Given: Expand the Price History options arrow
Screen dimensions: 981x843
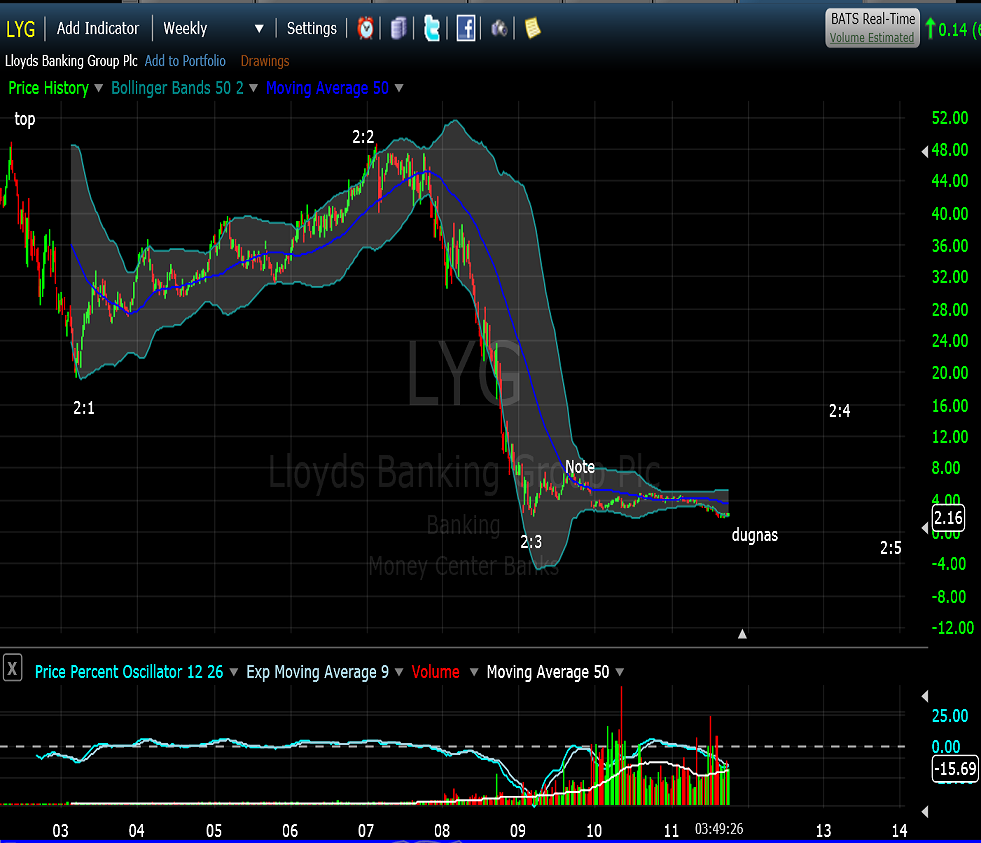Looking at the screenshot, I should 98,88.
